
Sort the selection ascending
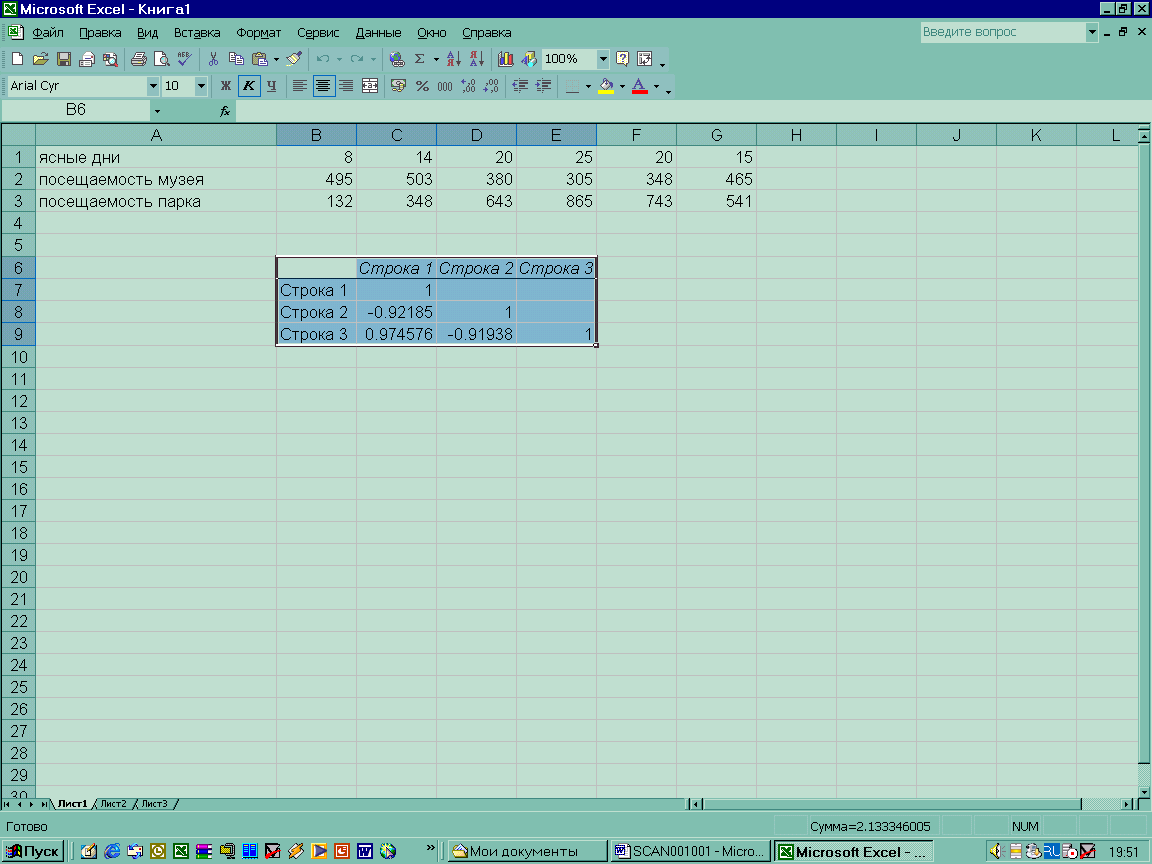coord(454,59)
